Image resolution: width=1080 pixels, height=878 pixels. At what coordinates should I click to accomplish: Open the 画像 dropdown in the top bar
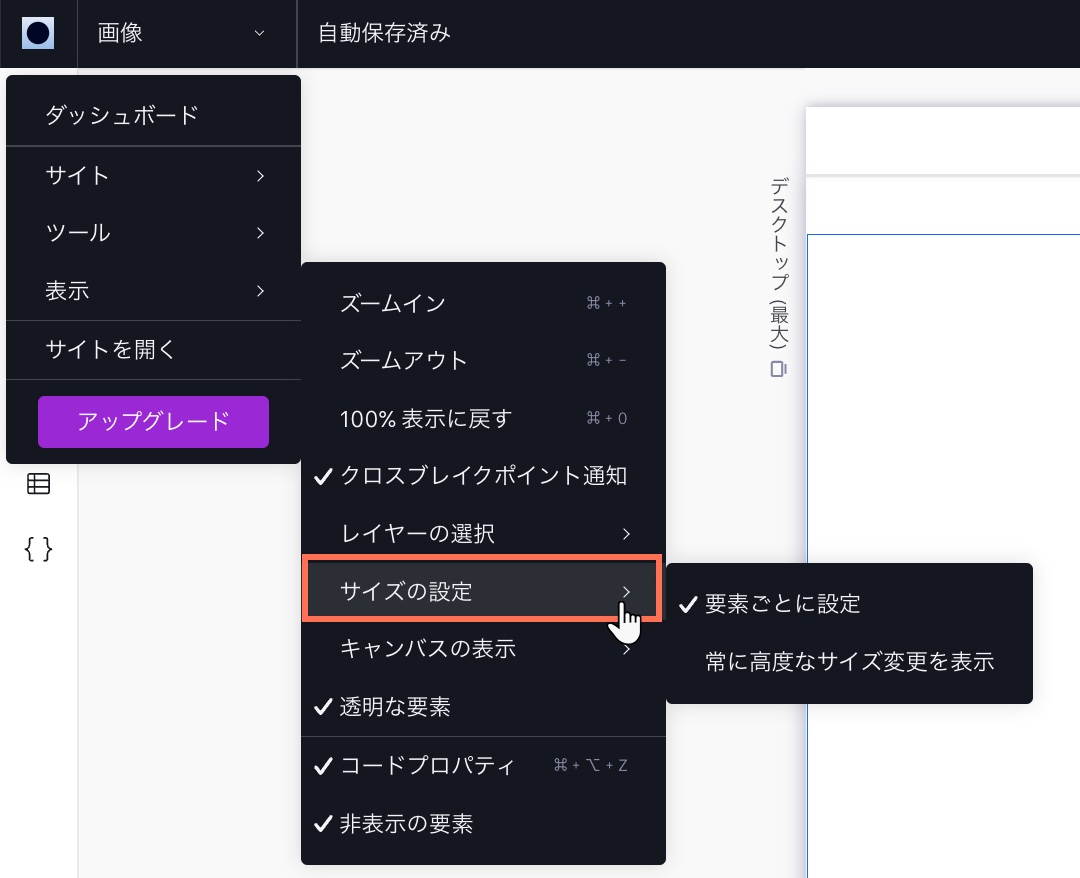coord(185,33)
